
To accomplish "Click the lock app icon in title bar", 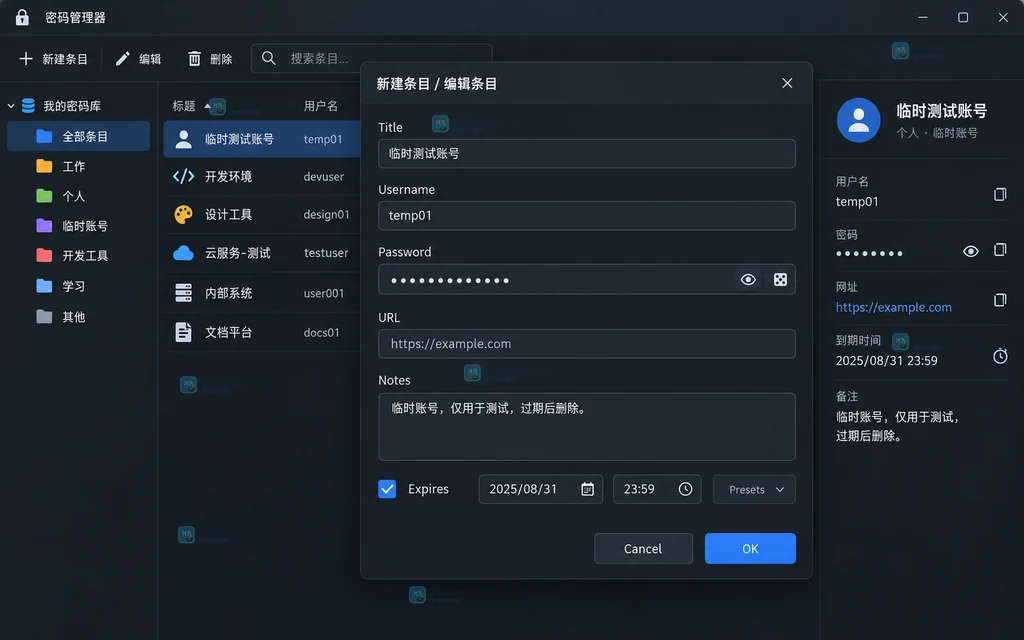I will click(x=22, y=17).
